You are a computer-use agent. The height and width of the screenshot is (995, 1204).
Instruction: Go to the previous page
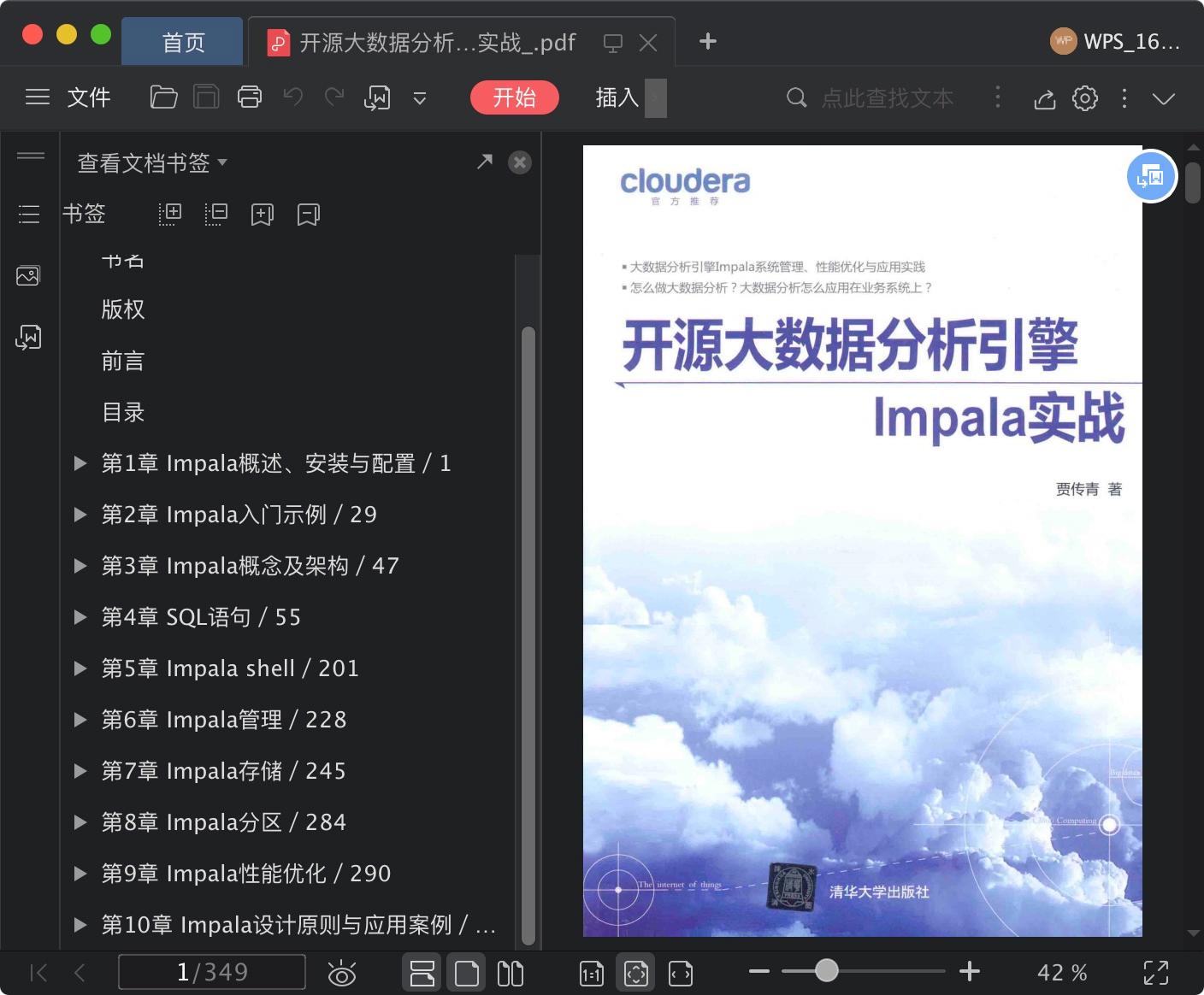pyautogui.click(x=80, y=972)
